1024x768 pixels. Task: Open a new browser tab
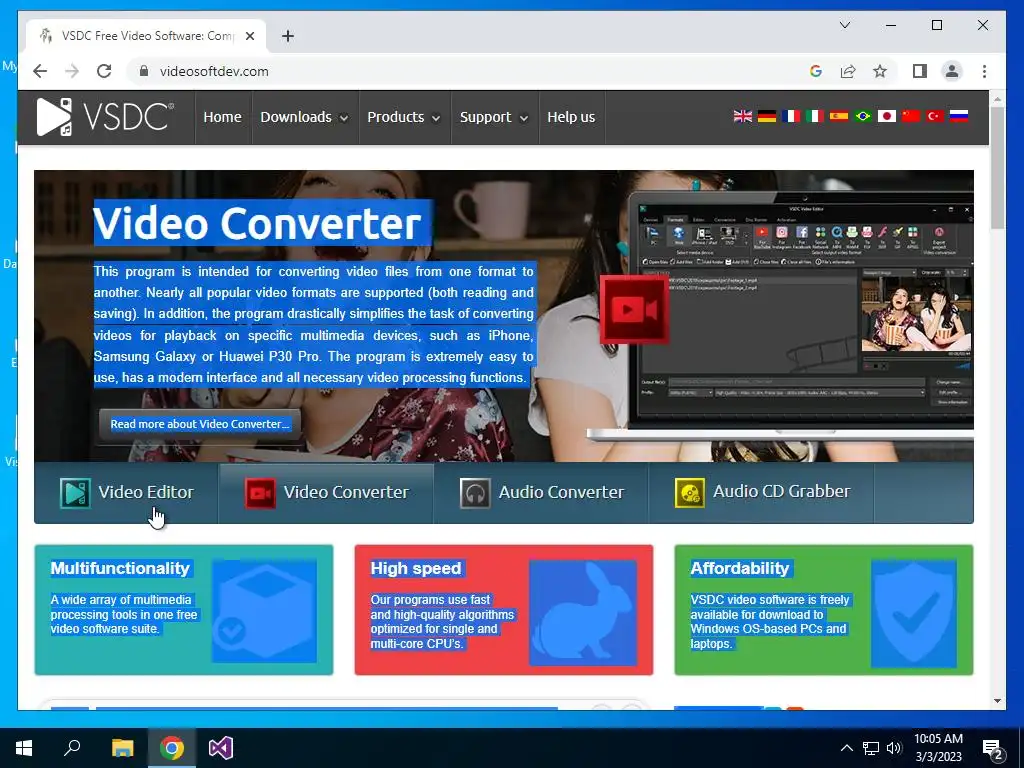pyautogui.click(x=287, y=36)
